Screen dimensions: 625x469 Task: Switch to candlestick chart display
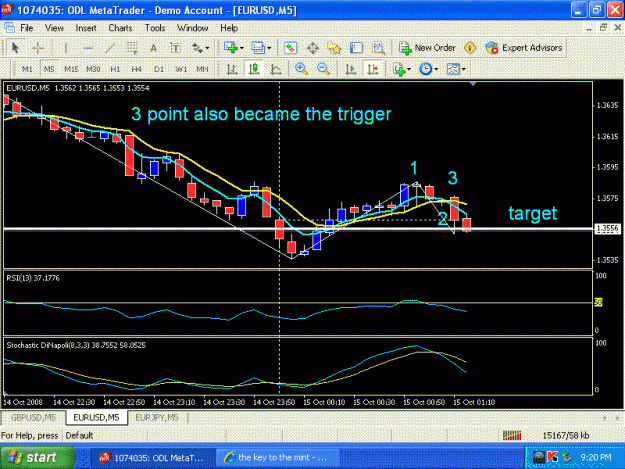[x=254, y=69]
